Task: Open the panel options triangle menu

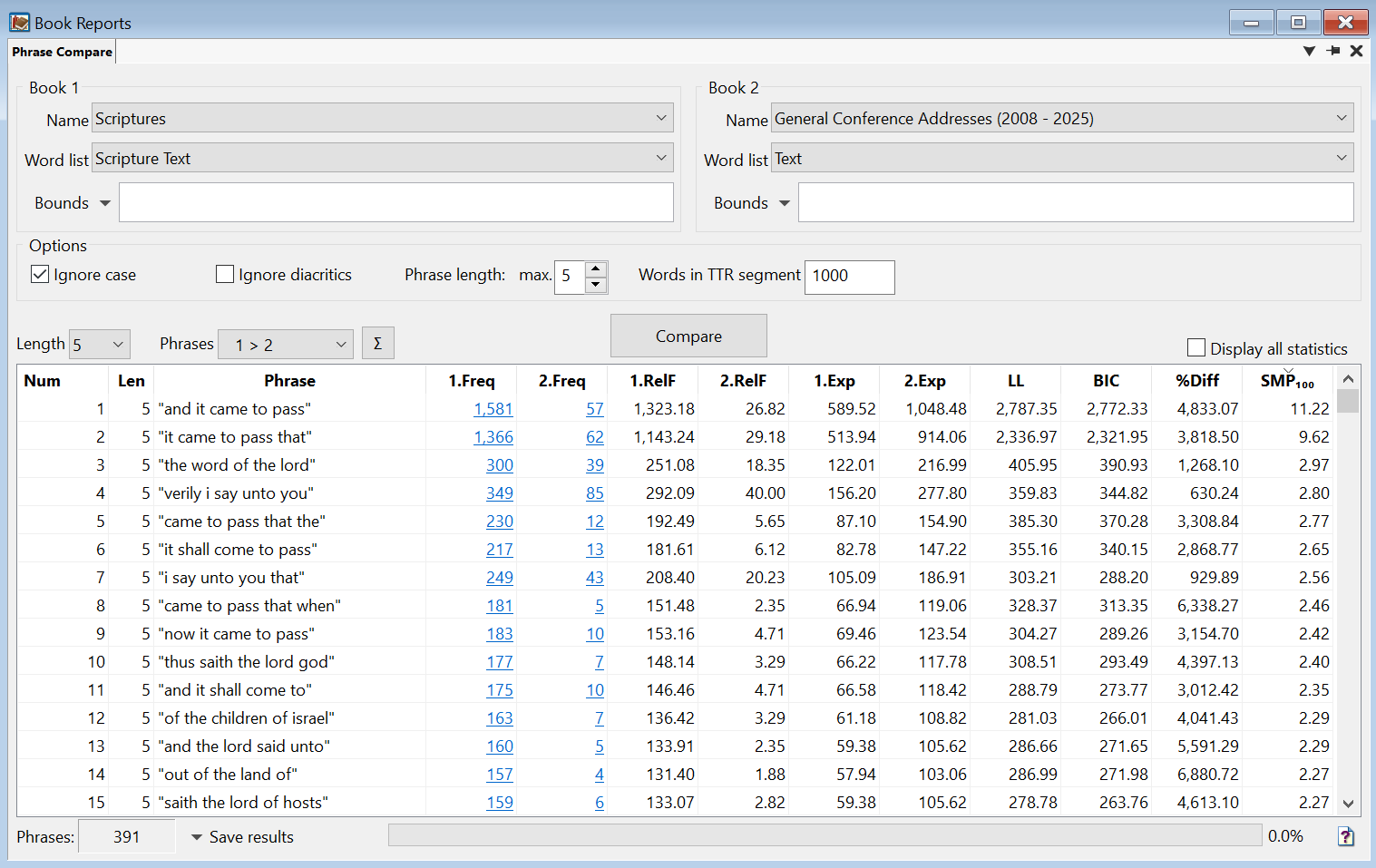Action: tap(1309, 51)
